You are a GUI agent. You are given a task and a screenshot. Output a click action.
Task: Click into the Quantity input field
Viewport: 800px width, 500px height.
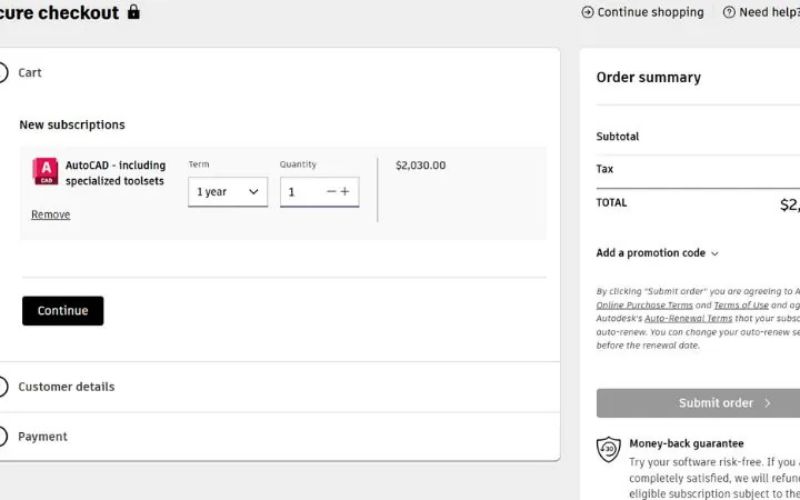pos(300,192)
